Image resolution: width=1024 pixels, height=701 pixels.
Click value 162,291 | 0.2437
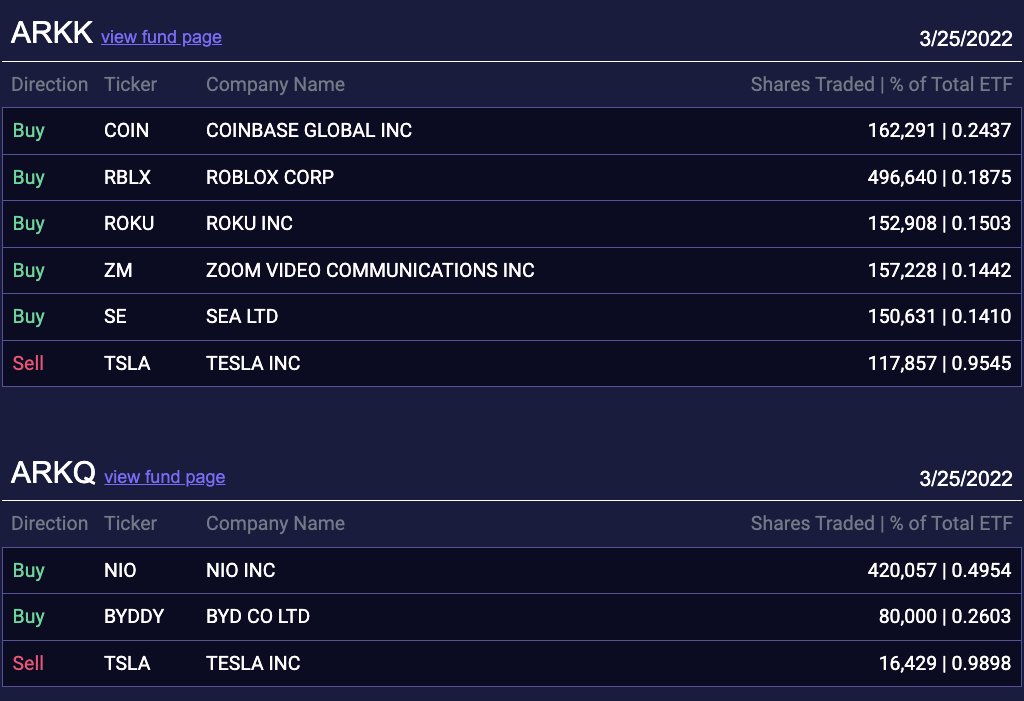(x=939, y=130)
